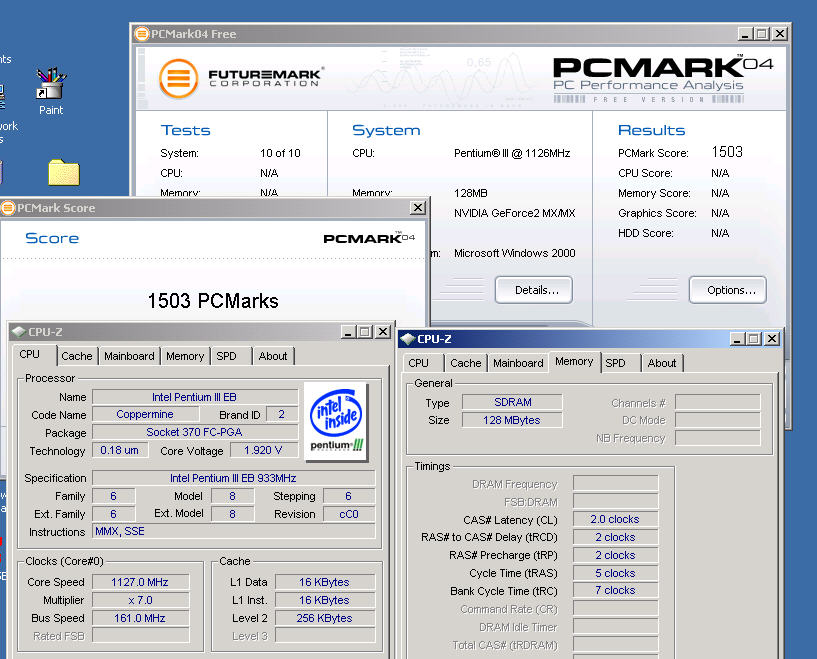Image resolution: width=817 pixels, height=659 pixels.
Task: Click the System tests value 10 of 10
Action: [x=280, y=153]
